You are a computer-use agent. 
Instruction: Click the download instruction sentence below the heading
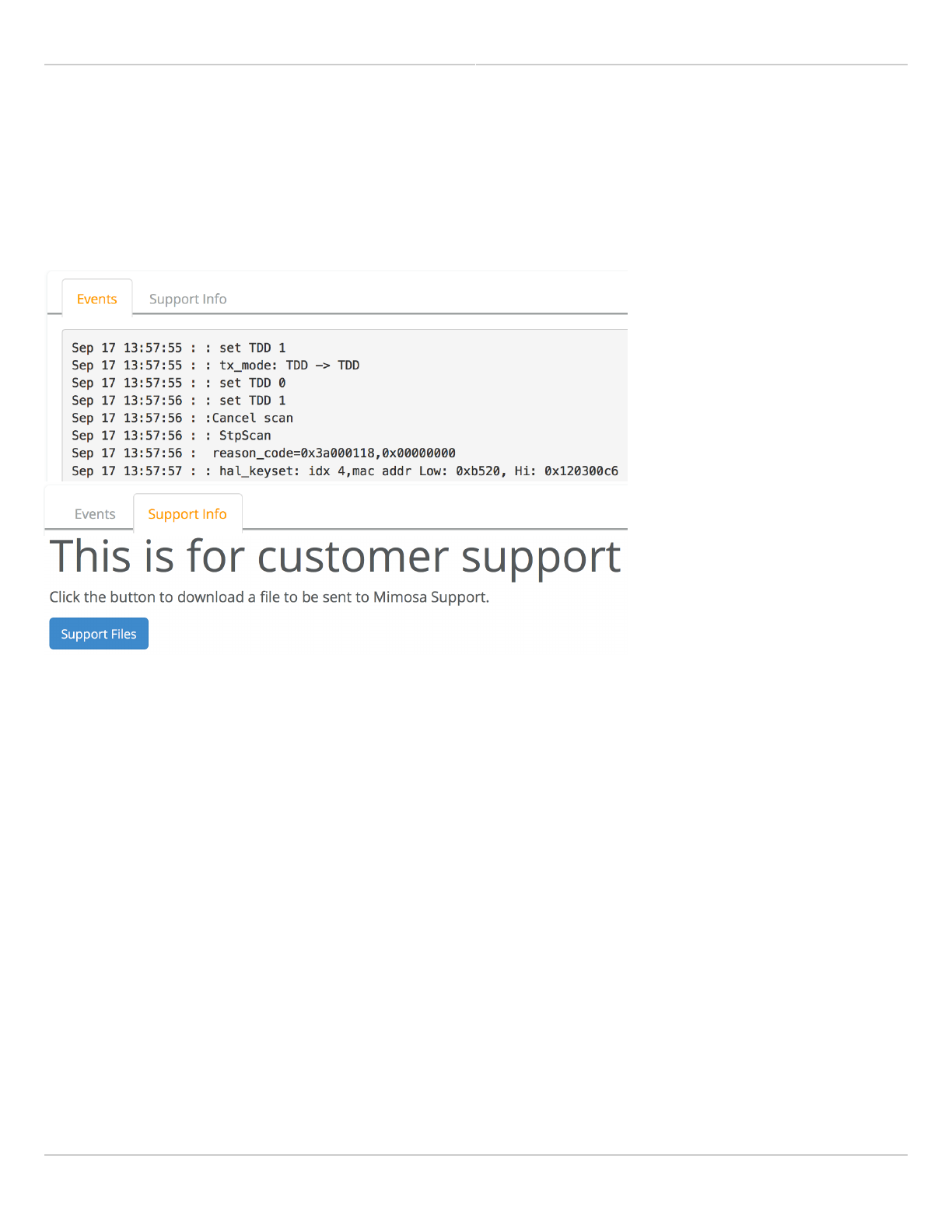pyautogui.click(x=269, y=597)
